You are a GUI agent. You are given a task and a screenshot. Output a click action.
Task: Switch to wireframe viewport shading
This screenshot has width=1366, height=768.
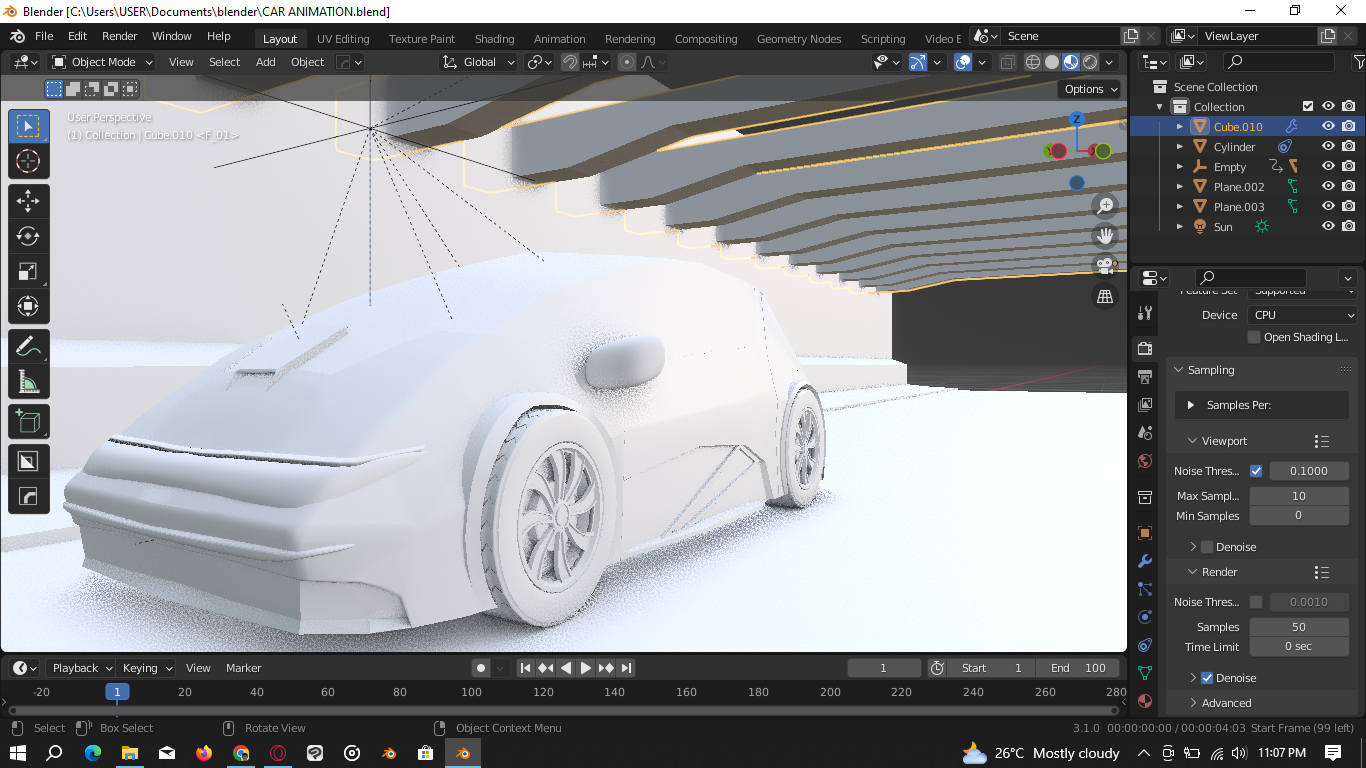[1033, 62]
